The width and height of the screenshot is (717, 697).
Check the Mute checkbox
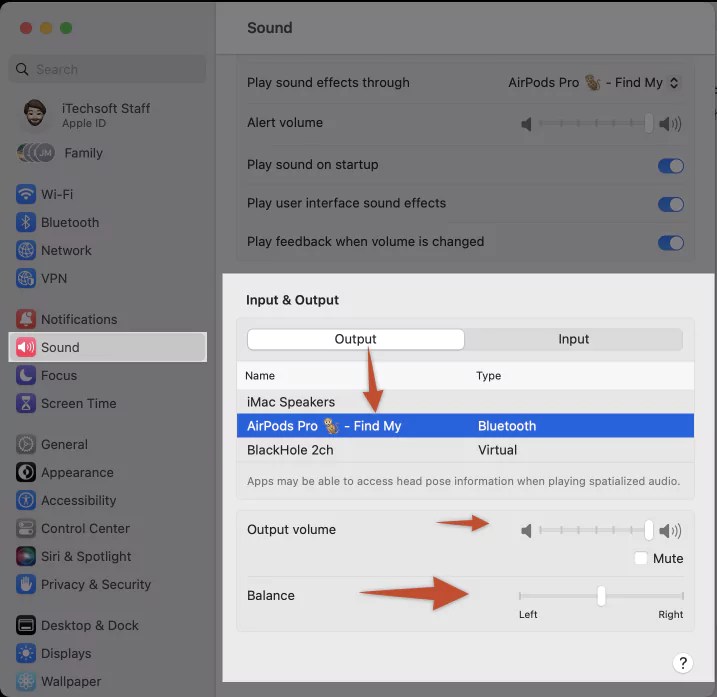click(x=641, y=558)
